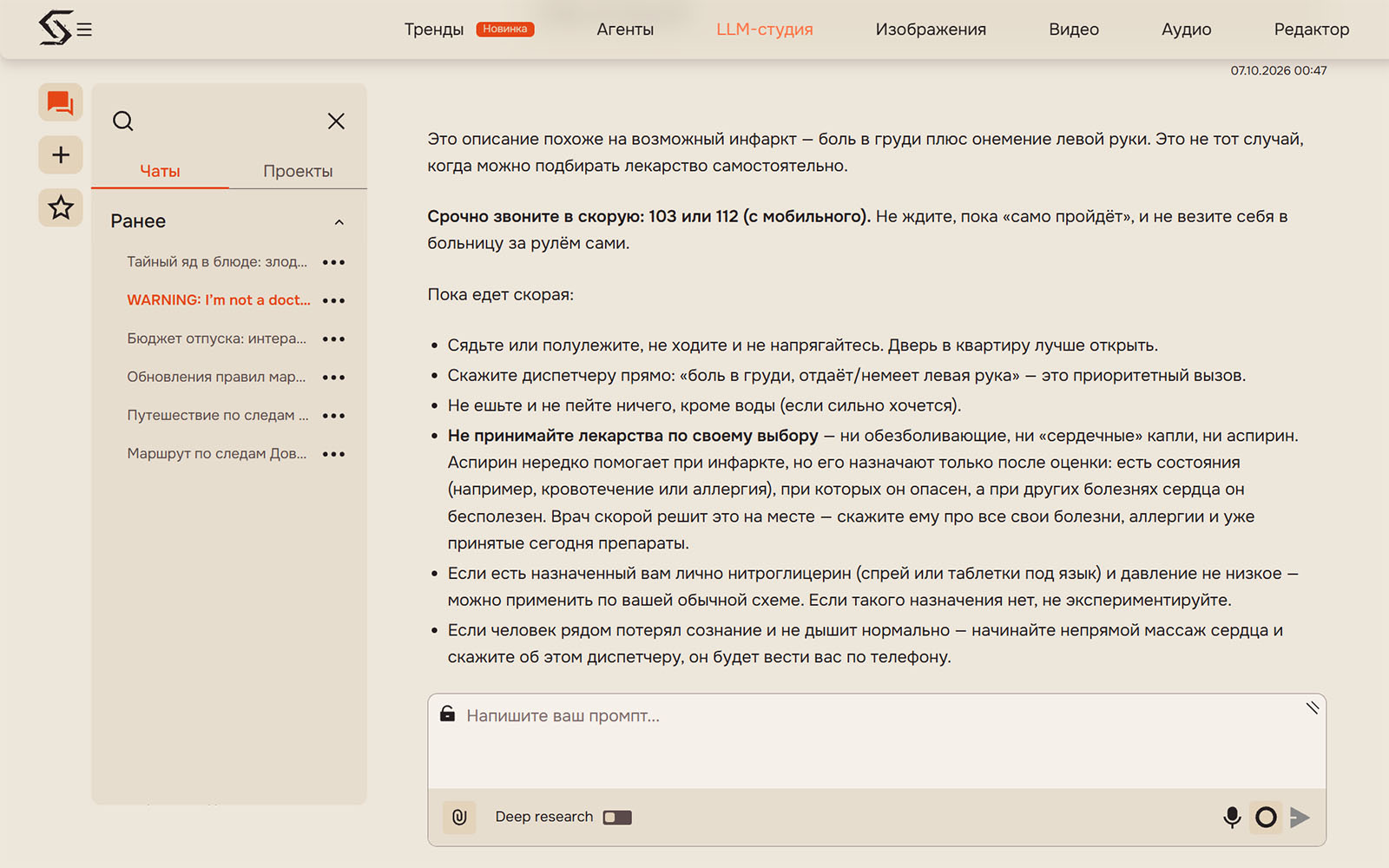Open the Изображения section
1389x868 pixels.
tap(931, 30)
